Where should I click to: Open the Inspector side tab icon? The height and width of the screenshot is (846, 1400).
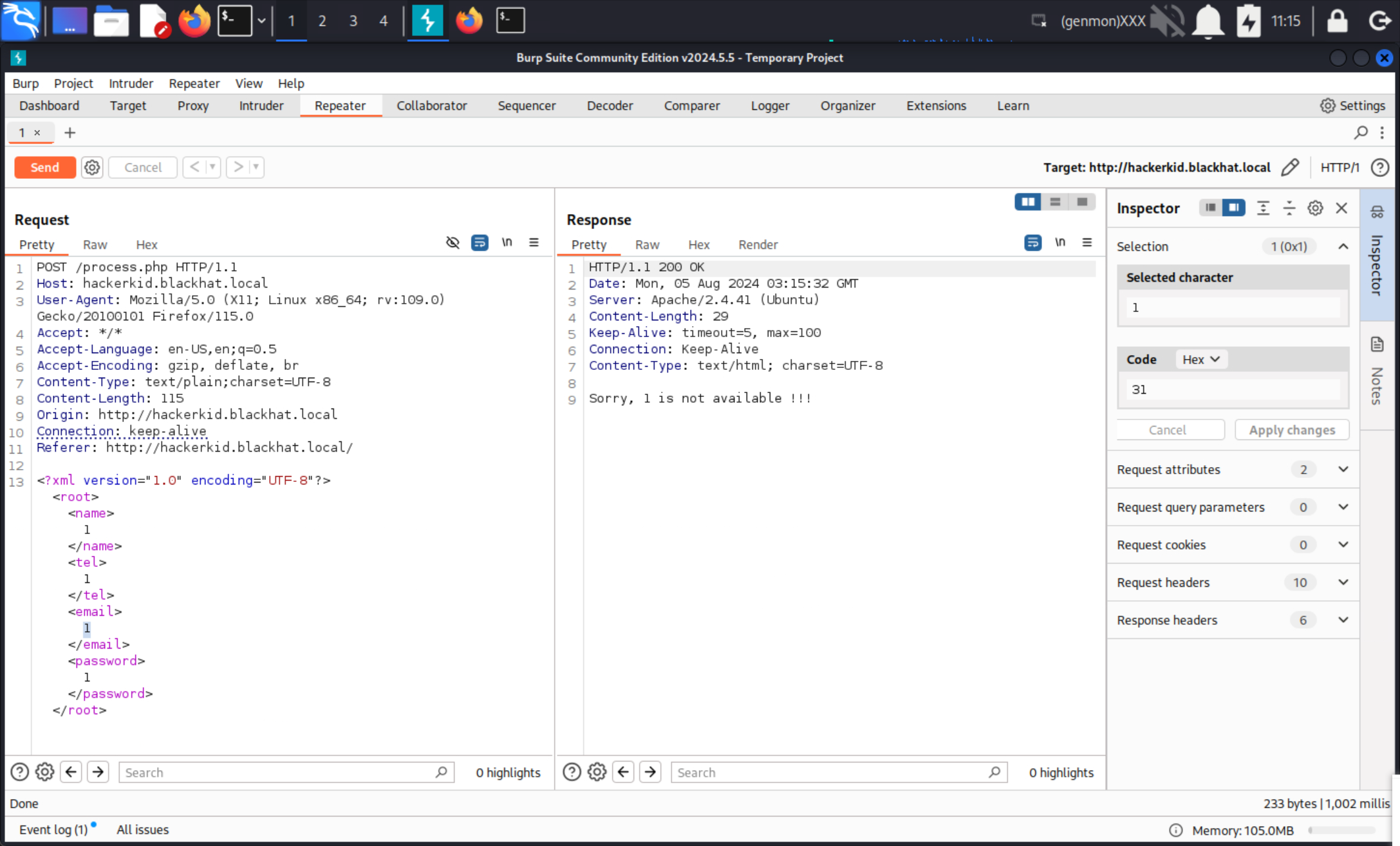pyautogui.click(x=1377, y=212)
